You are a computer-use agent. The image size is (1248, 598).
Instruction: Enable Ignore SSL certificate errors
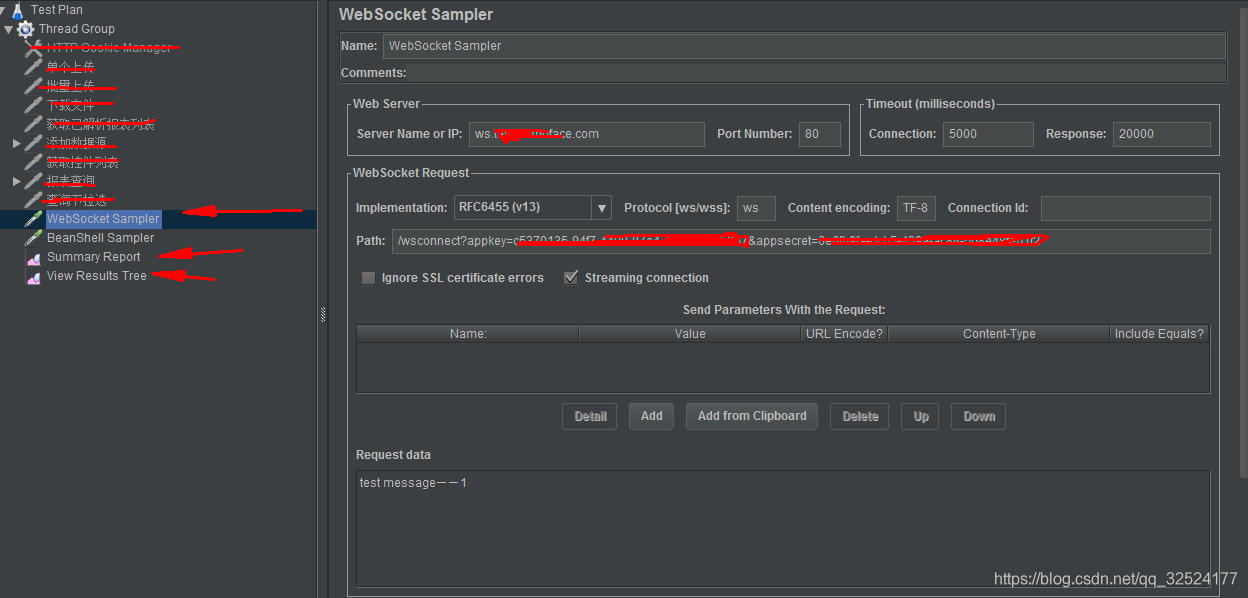pos(368,278)
